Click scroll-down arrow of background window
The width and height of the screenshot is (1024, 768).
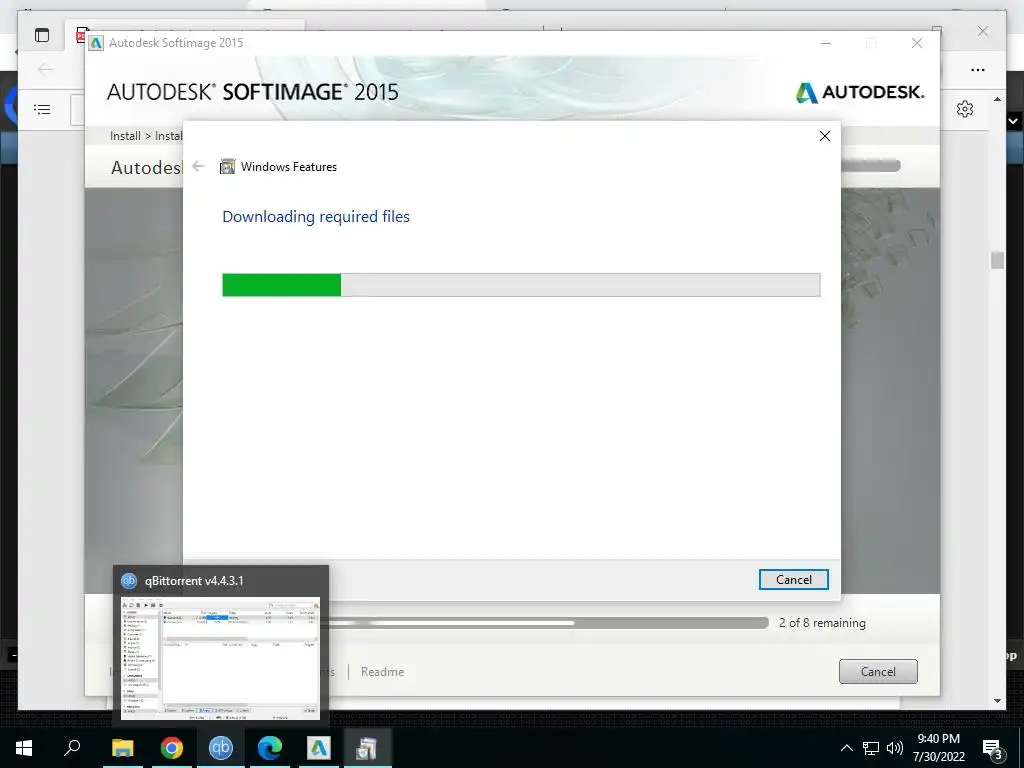click(997, 701)
